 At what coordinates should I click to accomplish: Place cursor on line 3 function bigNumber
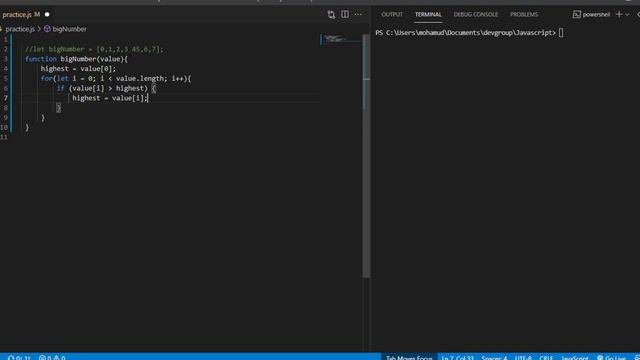coord(76,59)
